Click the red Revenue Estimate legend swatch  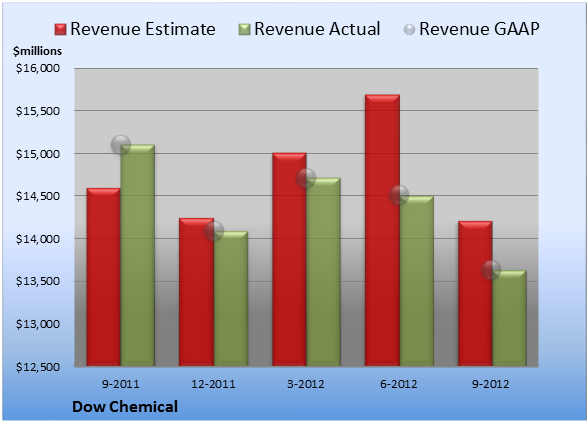pyautogui.click(x=60, y=30)
